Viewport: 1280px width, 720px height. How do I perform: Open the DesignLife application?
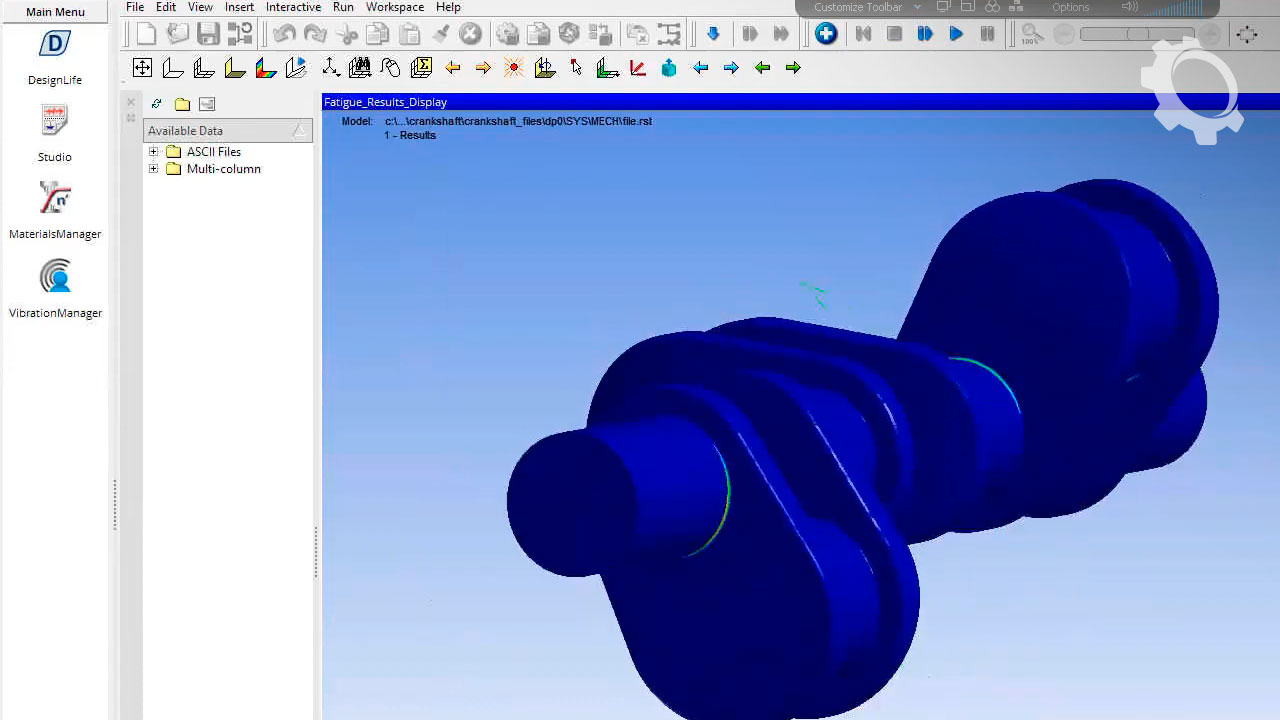point(55,46)
